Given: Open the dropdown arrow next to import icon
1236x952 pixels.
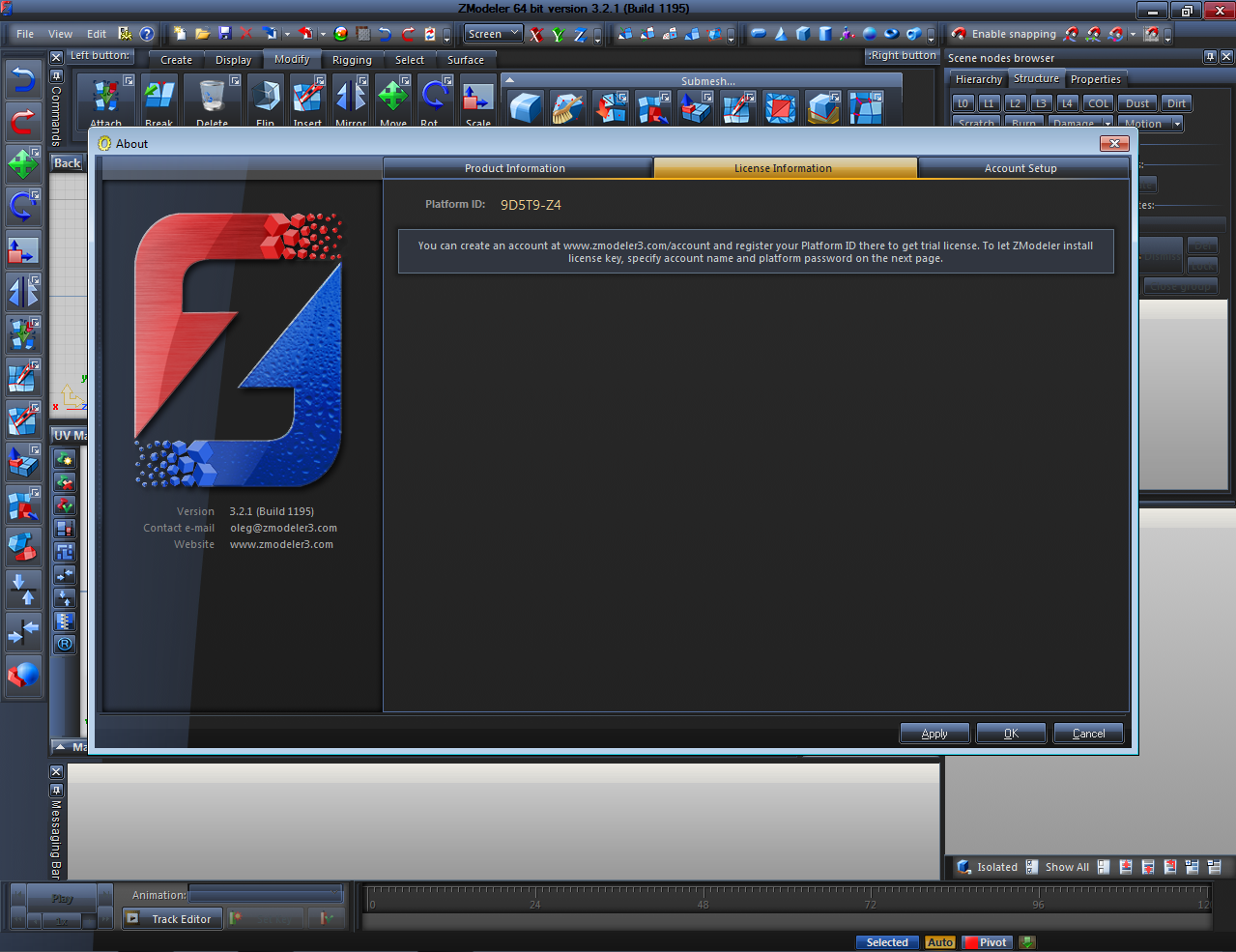Looking at the screenshot, I should (x=287, y=34).
